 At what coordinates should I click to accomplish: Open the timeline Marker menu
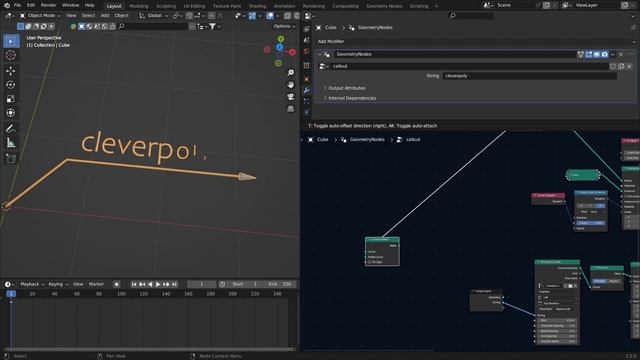click(96, 284)
